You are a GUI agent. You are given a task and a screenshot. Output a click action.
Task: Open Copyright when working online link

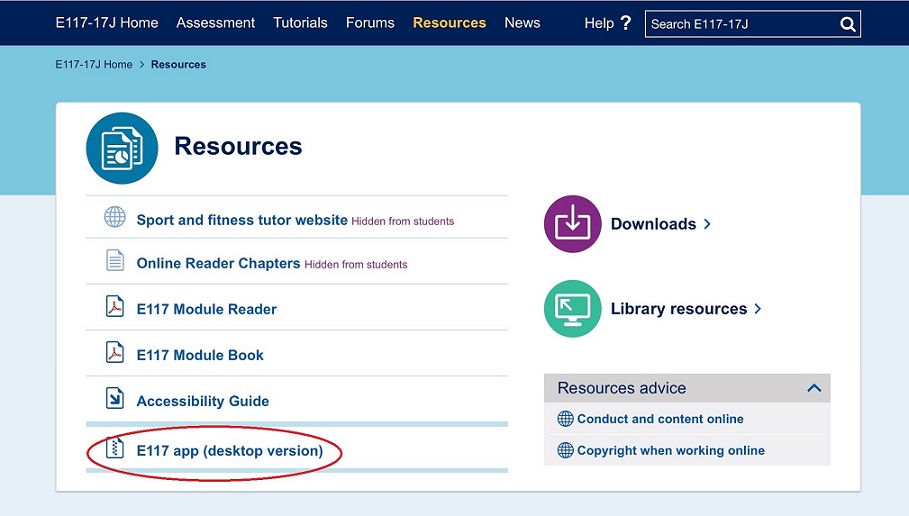click(x=671, y=450)
